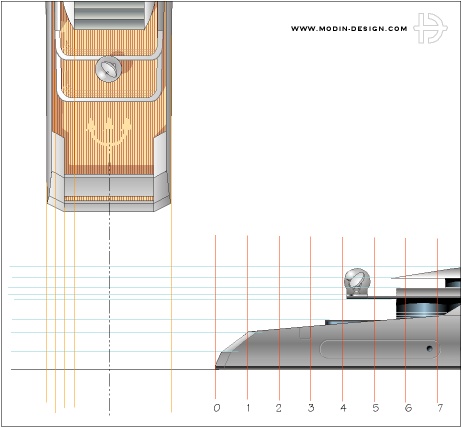This screenshot has height=427, width=462.
Task: Select station number 1 label
Action: pyautogui.click(x=248, y=408)
